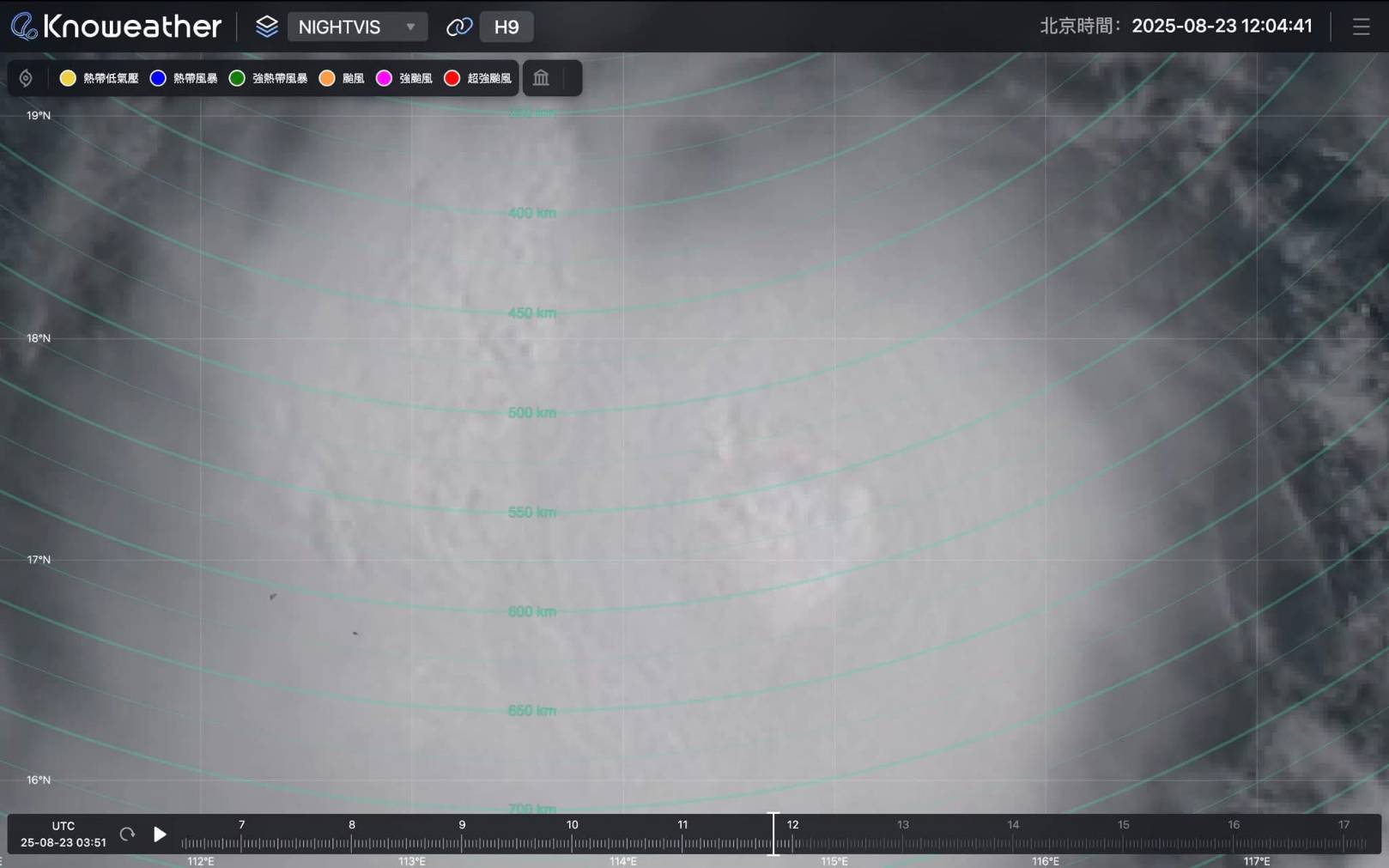Jump to hour 14 on timeline
This screenshot has width=1389, height=868.
1013,824
